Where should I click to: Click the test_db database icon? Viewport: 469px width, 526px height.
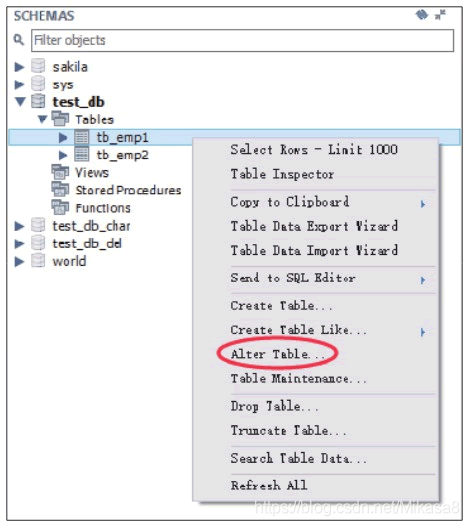coord(38,101)
